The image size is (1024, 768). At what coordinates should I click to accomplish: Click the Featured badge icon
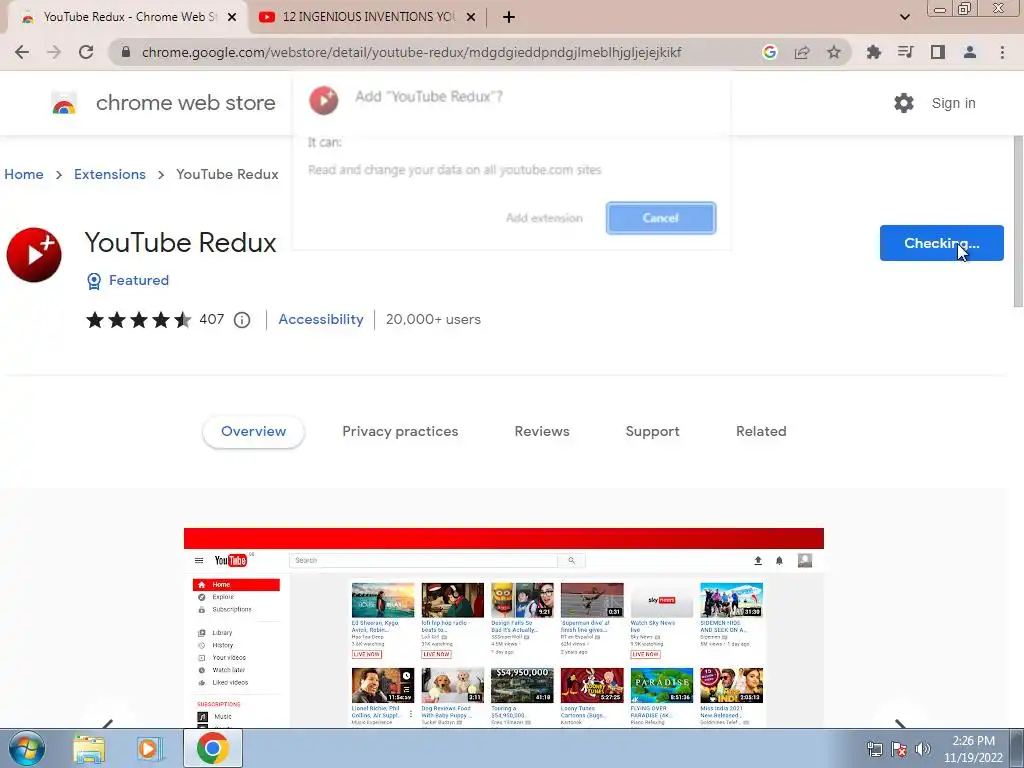click(94, 281)
